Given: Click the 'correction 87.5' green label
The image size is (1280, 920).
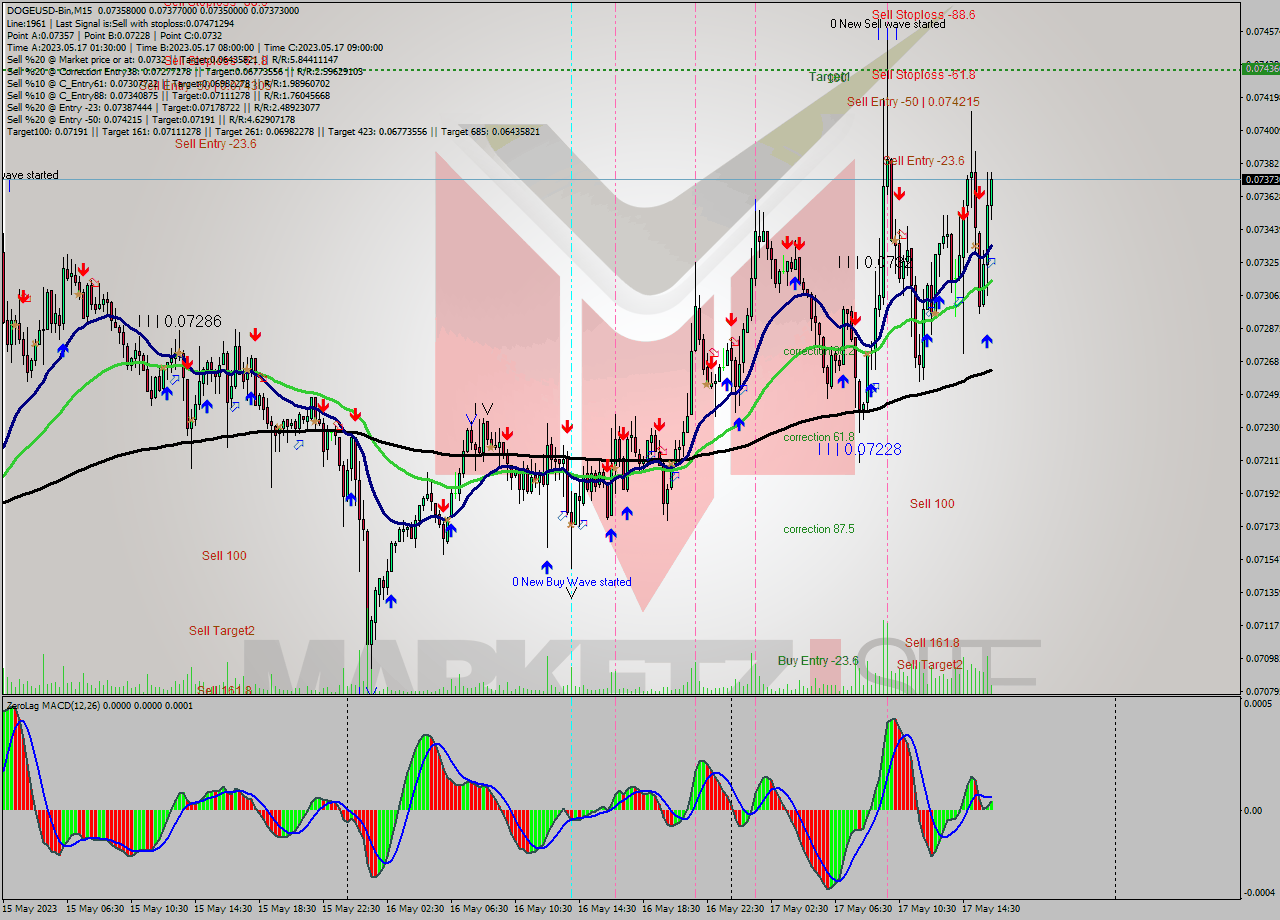Looking at the screenshot, I should (x=819, y=529).
